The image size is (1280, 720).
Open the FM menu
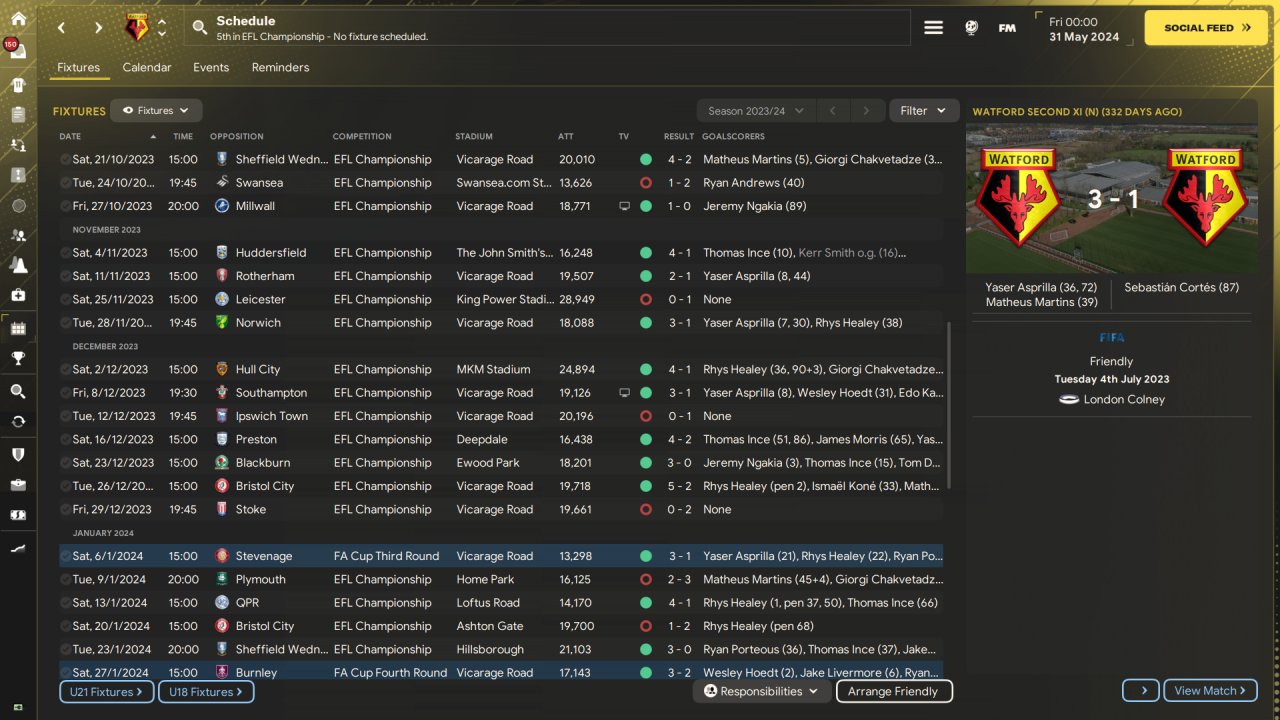pos(1007,28)
